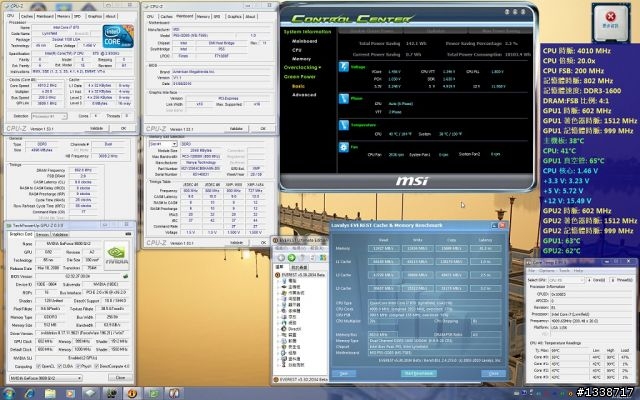640x400 pixels.
Task: Click the Intel Core logo in CPU-Z
Action: click(118, 36)
